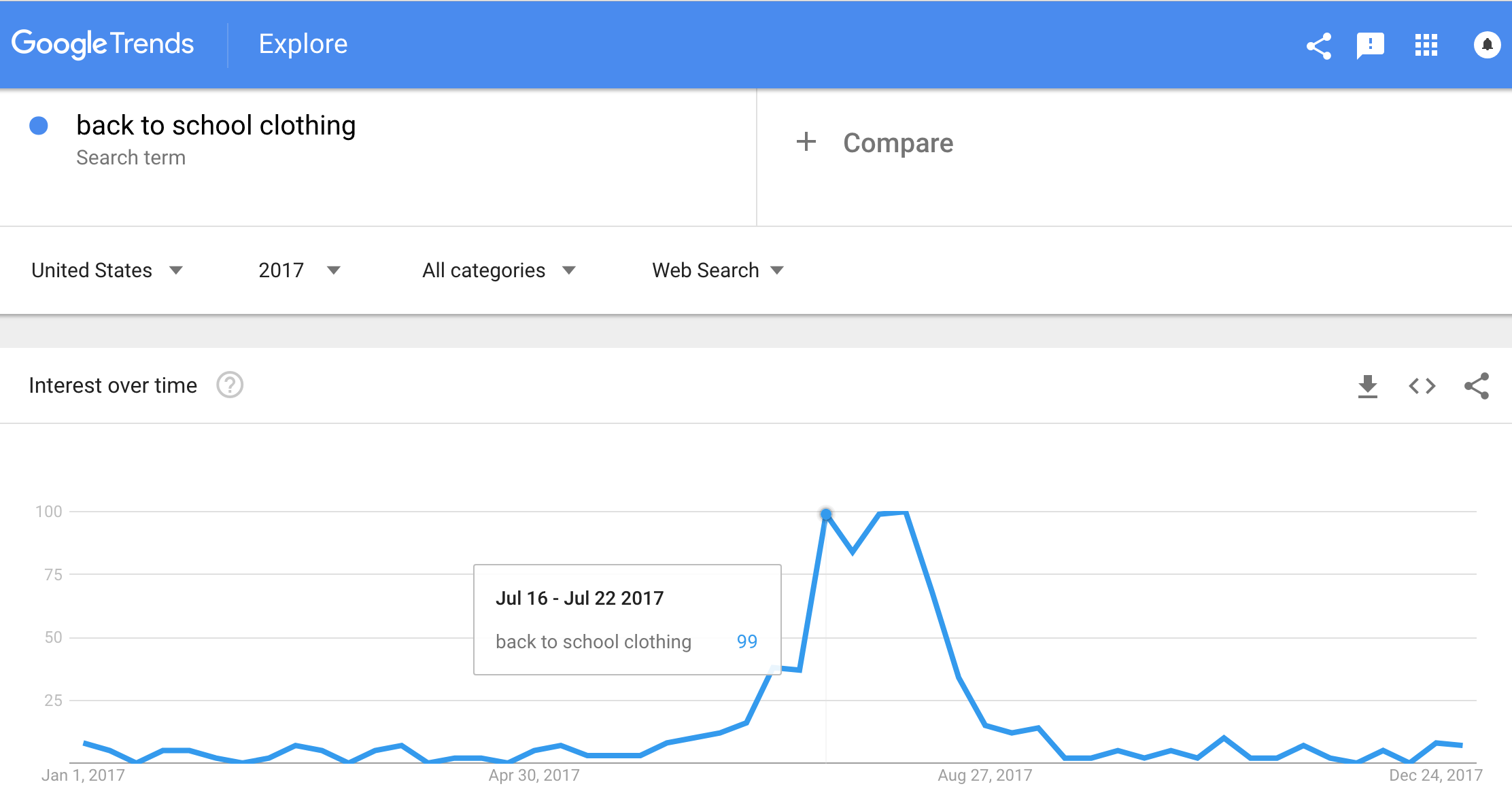Screen dimensions: 1512x795
Task: Download the Interest over time chart data
Action: [x=1367, y=386]
